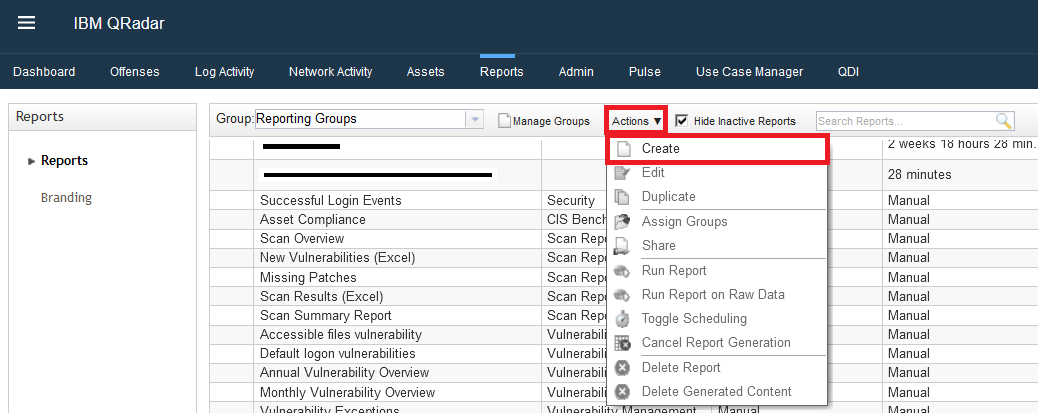Select the Default logon vulnerabilities report
1038x413 pixels.
tap(338, 353)
